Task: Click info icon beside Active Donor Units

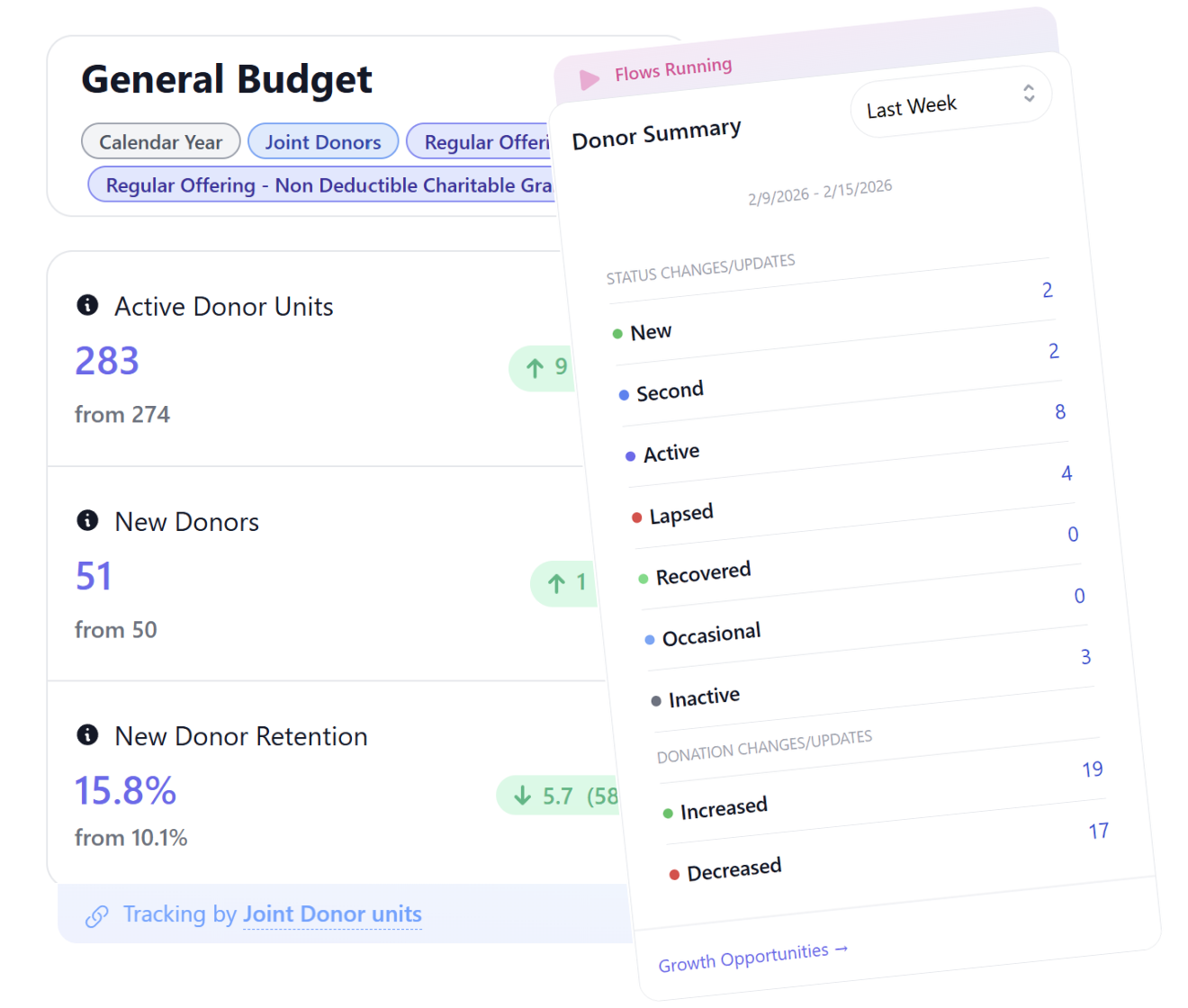Action: click(x=87, y=305)
